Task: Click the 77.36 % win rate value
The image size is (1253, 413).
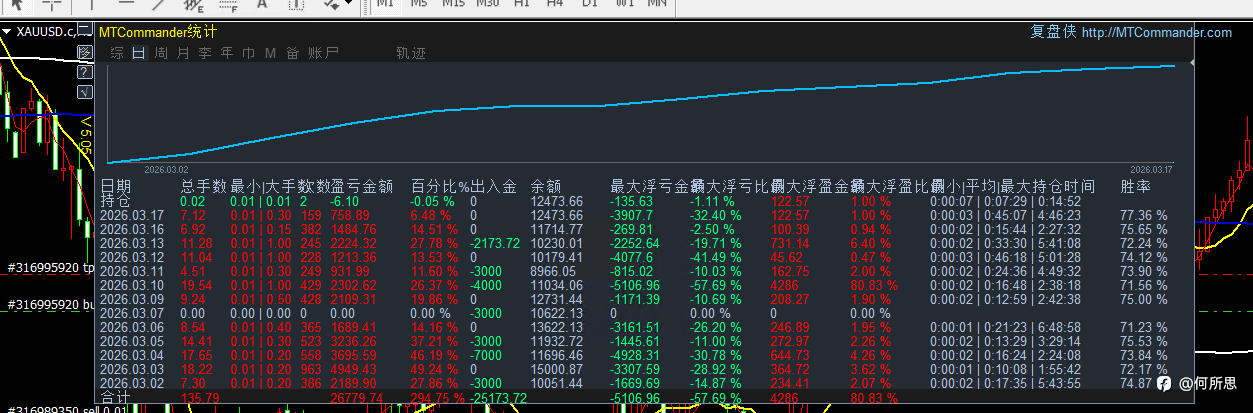Action: 1143,215
